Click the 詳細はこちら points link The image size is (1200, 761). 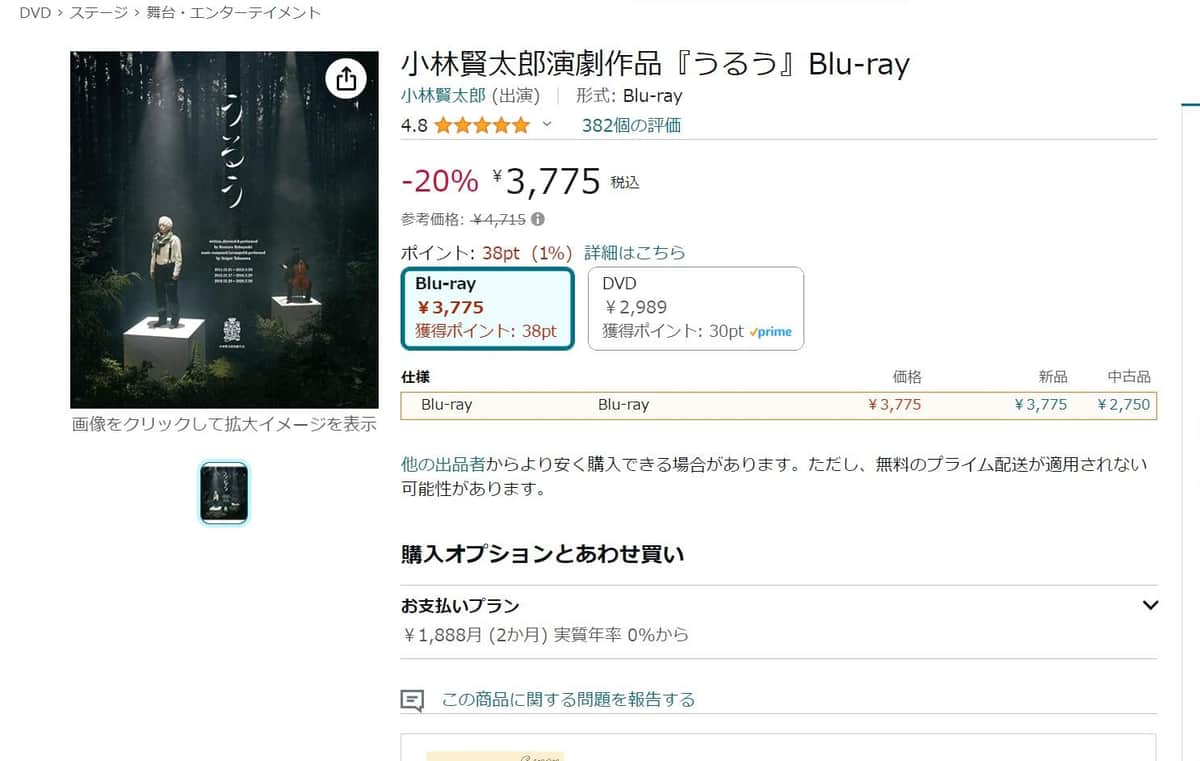pos(636,252)
